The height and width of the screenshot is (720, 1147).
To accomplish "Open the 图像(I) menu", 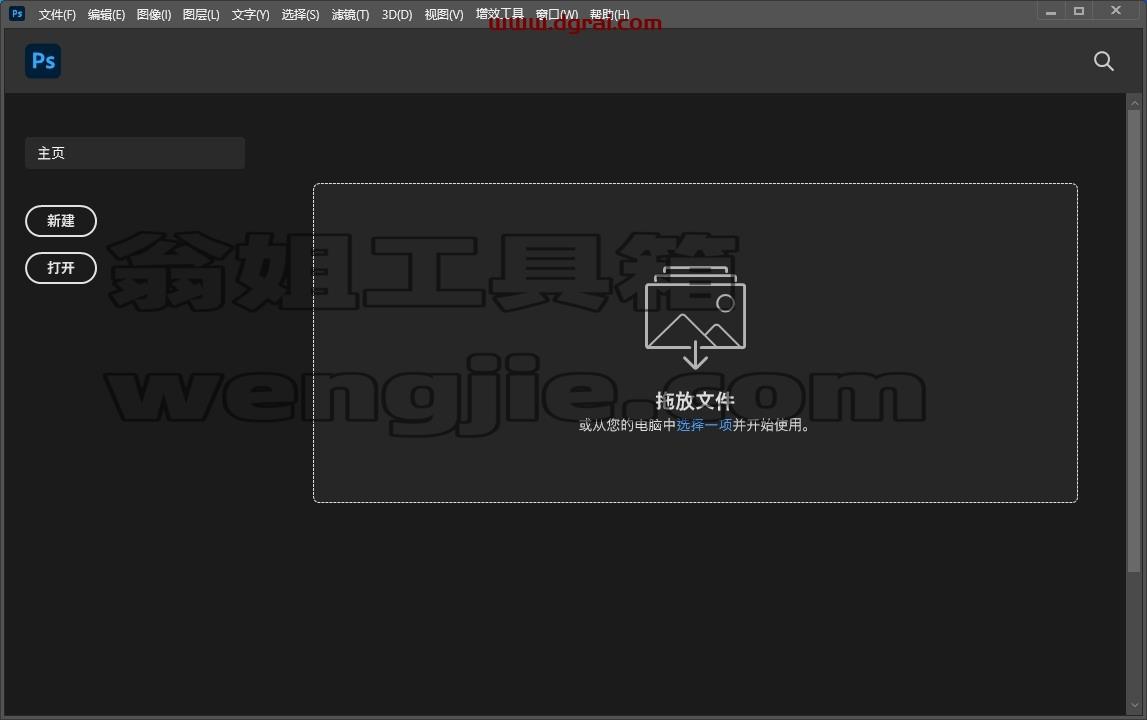I will [154, 15].
